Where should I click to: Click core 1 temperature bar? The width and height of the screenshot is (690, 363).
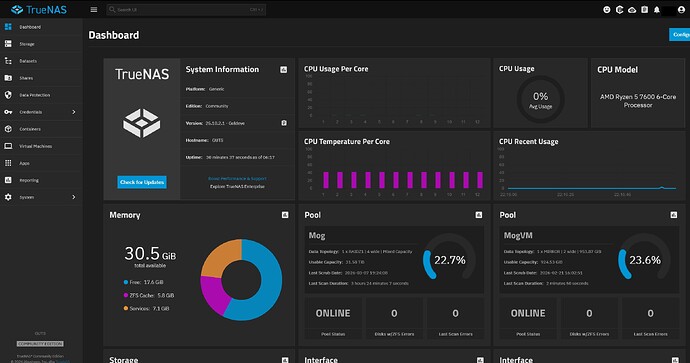[x=326, y=180]
